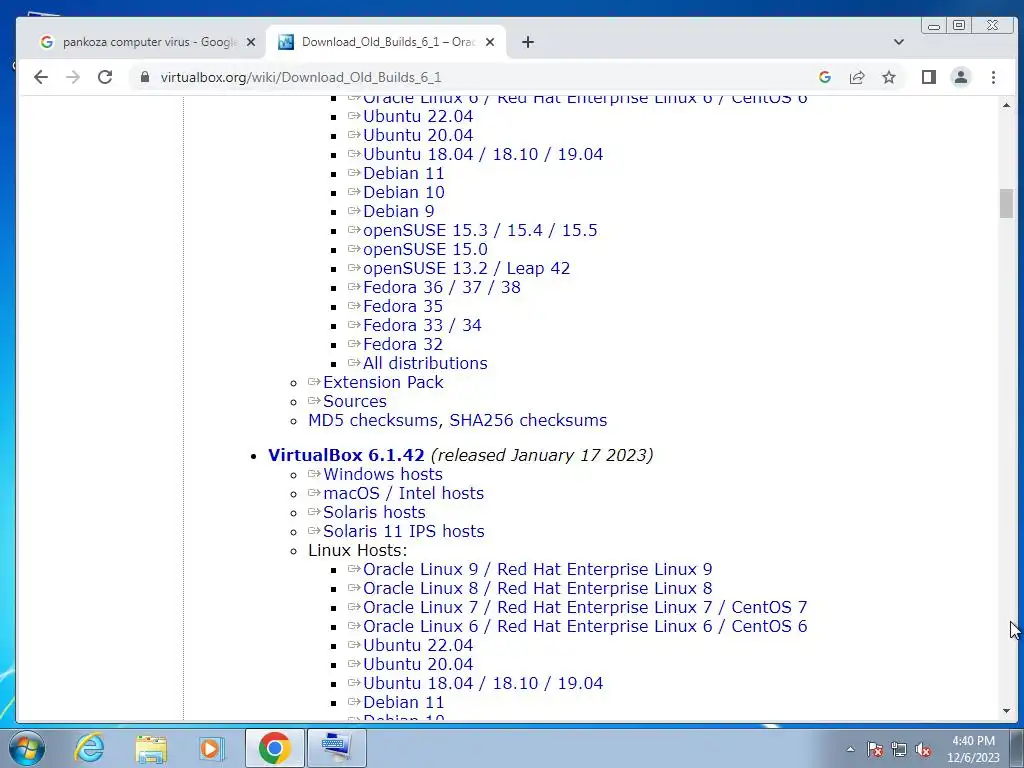Open the tab search chevron
The image size is (1024, 768).
coord(899,42)
